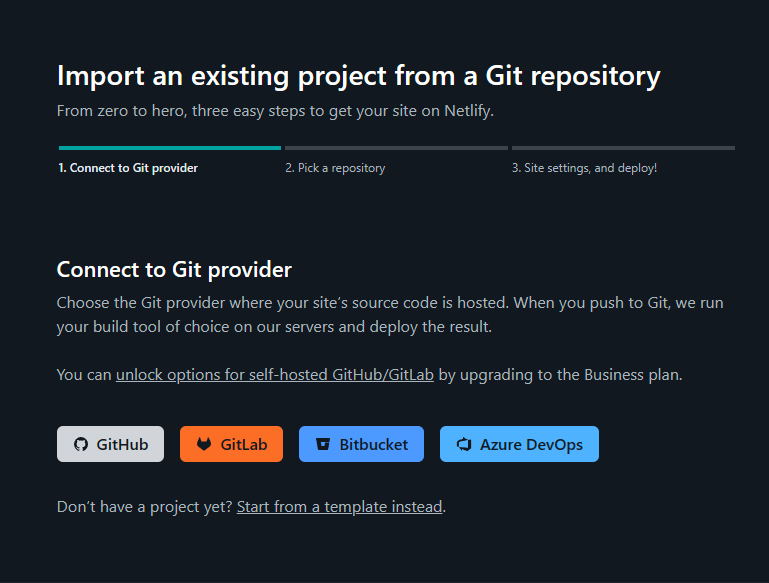Click the From zero to hero subtitle

pyautogui.click(x=275, y=111)
